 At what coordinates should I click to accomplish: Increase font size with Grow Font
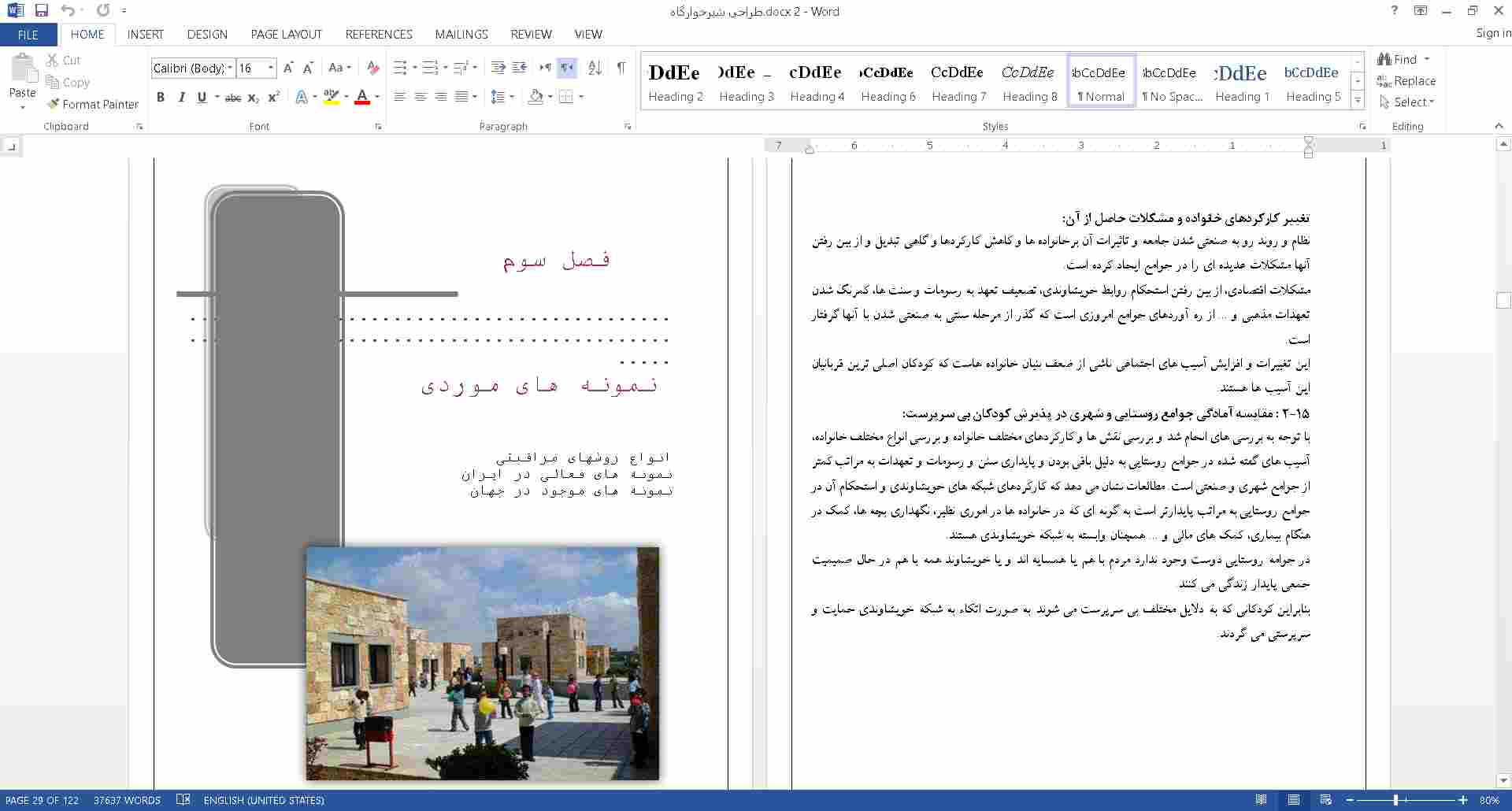288,68
